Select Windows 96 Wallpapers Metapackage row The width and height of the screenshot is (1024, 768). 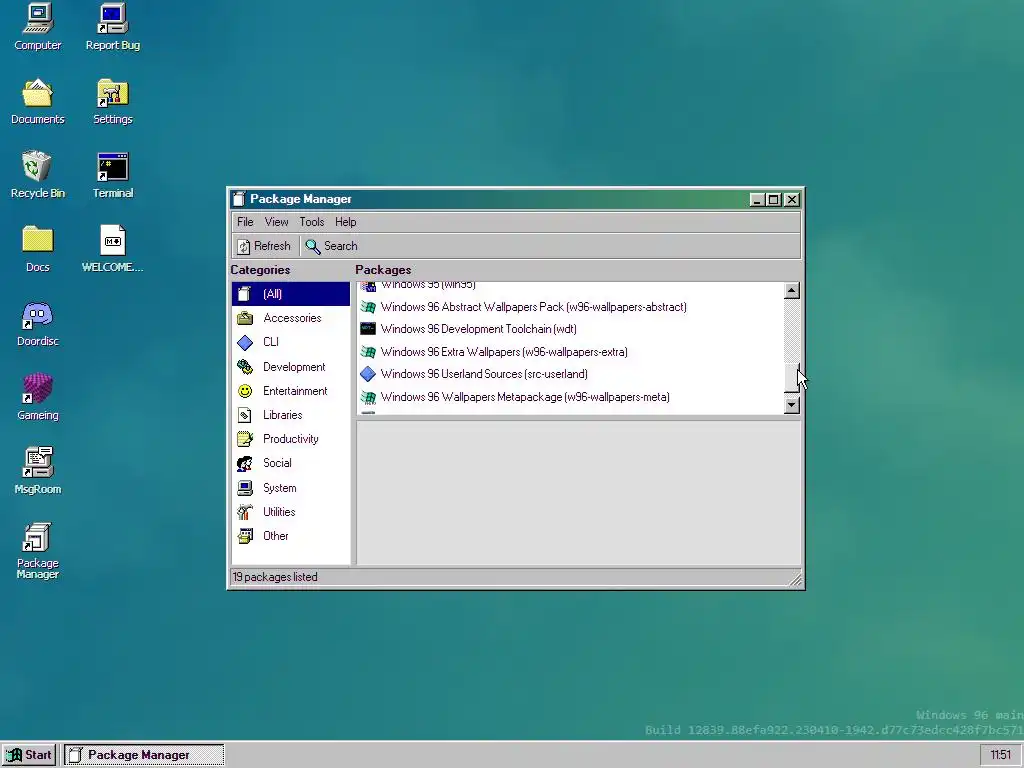click(x=570, y=397)
